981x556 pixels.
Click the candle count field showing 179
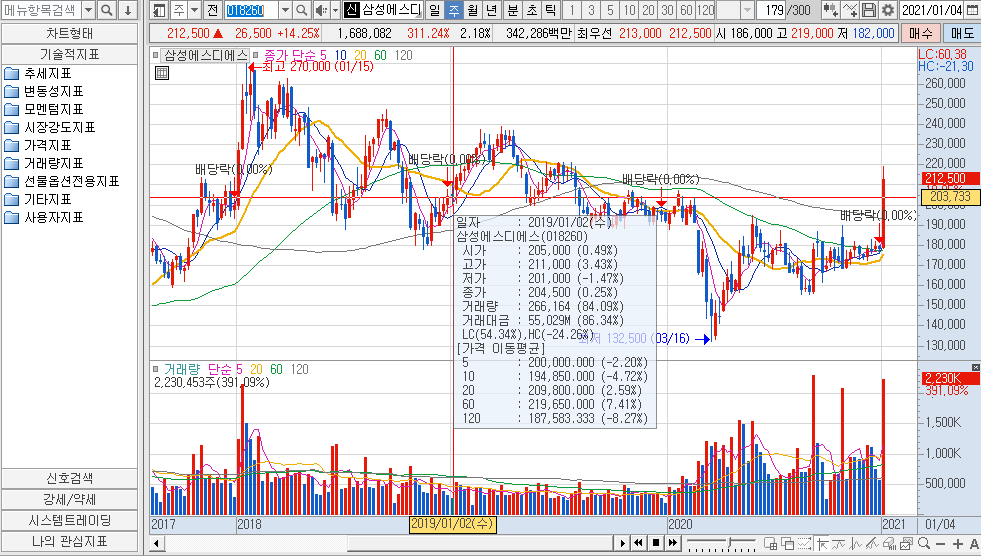point(773,10)
